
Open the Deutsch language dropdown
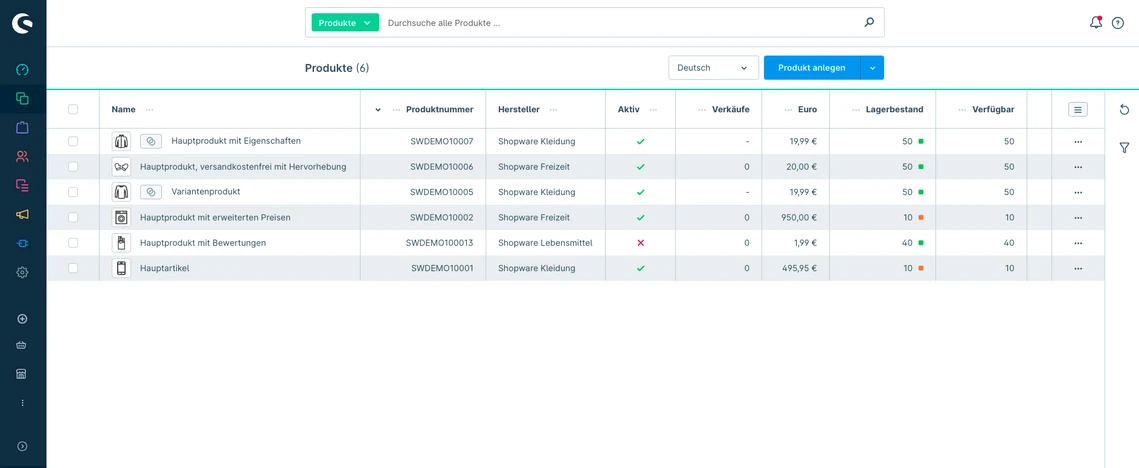pyautogui.click(x=713, y=68)
